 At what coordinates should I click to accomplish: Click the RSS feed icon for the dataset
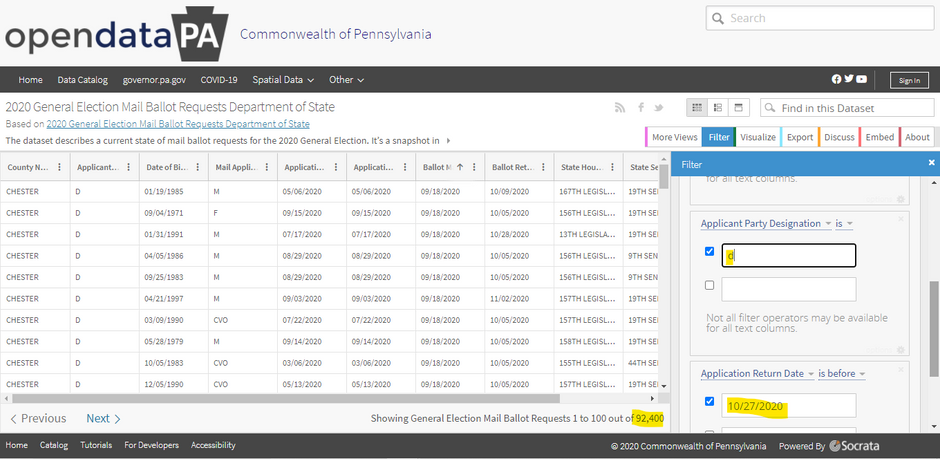click(x=620, y=108)
